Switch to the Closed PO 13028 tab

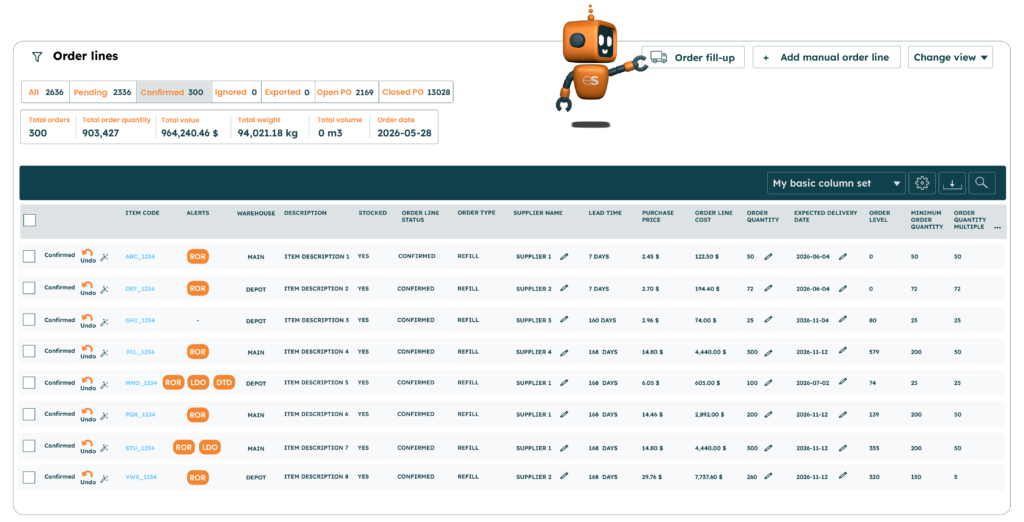416,92
